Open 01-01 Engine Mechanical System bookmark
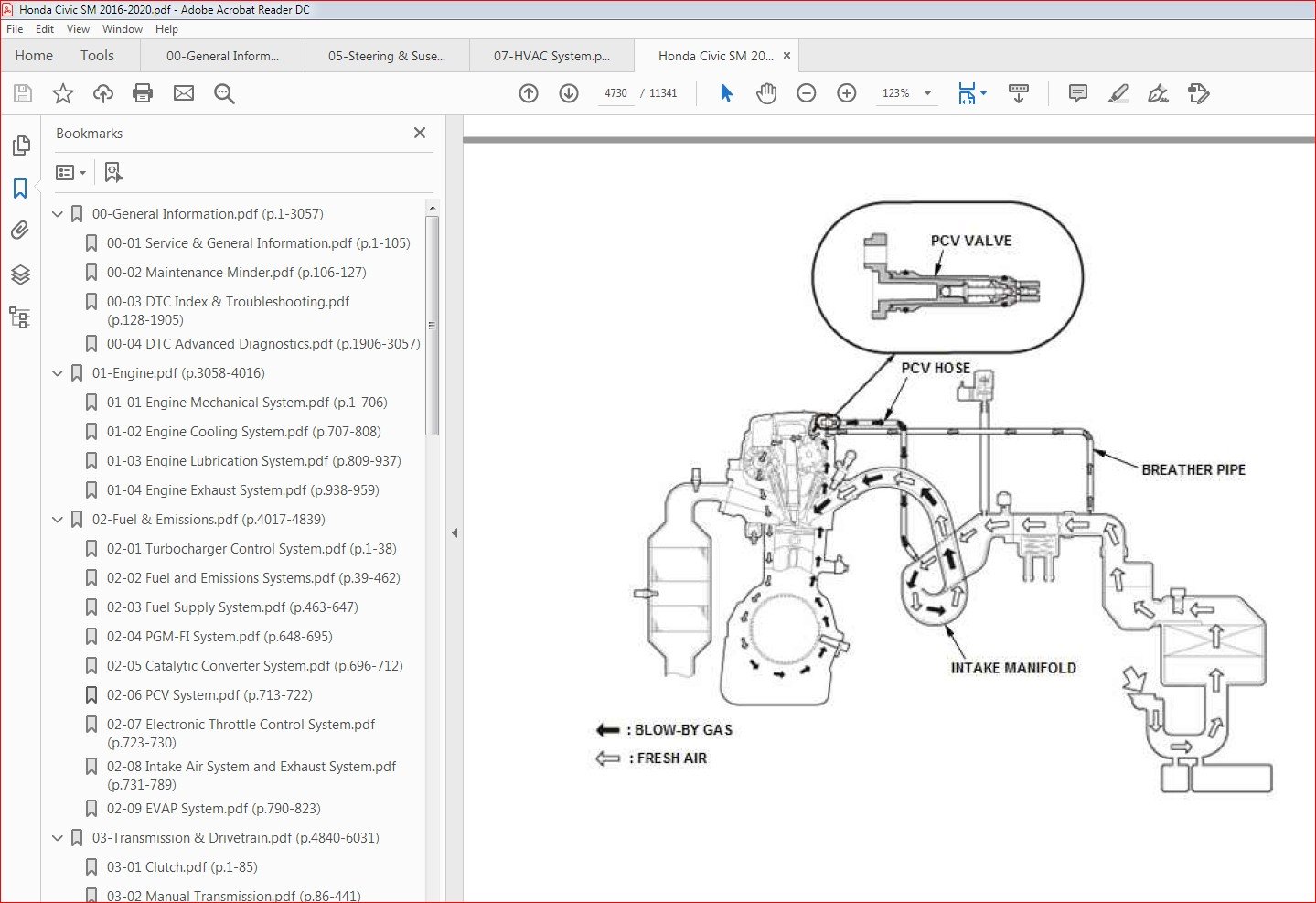This screenshot has width=1316, height=903. pos(247,403)
